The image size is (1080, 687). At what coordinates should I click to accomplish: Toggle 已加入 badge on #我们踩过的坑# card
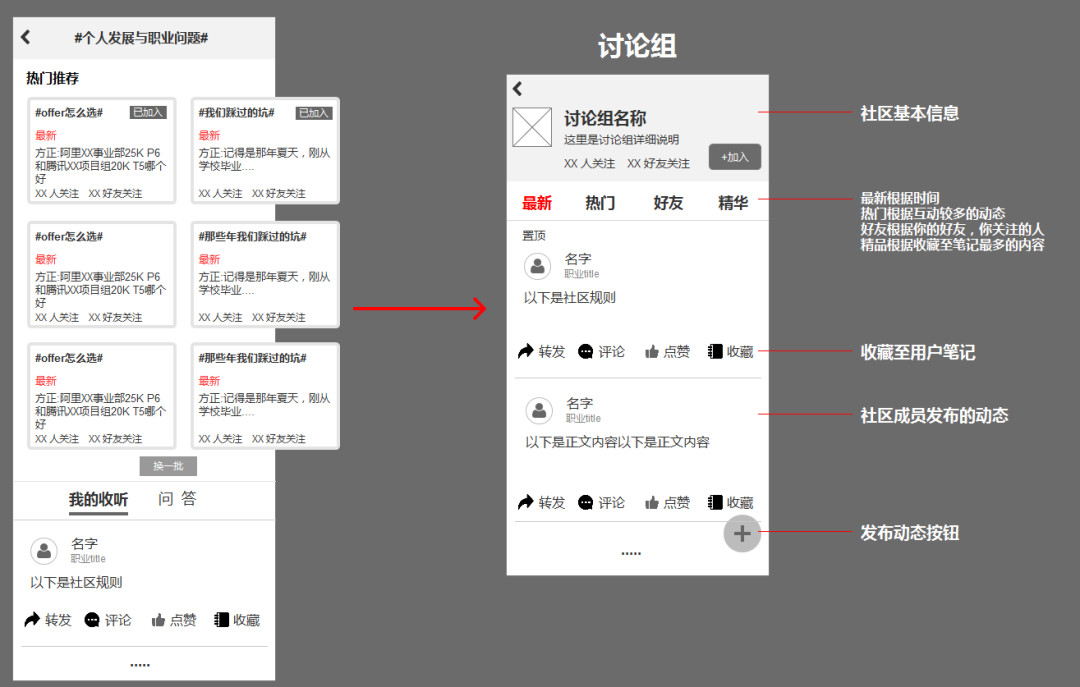point(314,113)
